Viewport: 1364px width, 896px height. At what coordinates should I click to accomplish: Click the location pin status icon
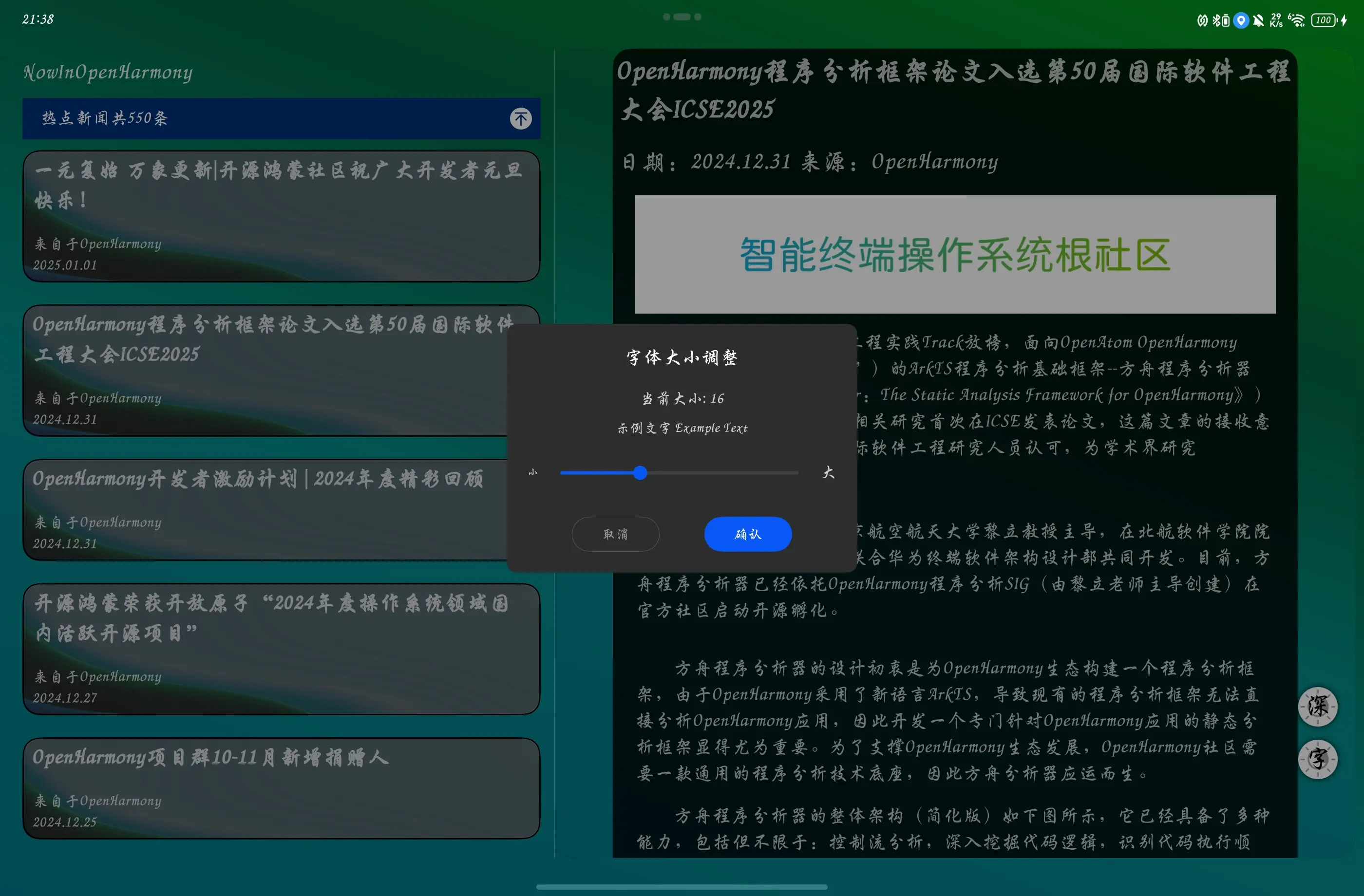pyautogui.click(x=1241, y=20)
